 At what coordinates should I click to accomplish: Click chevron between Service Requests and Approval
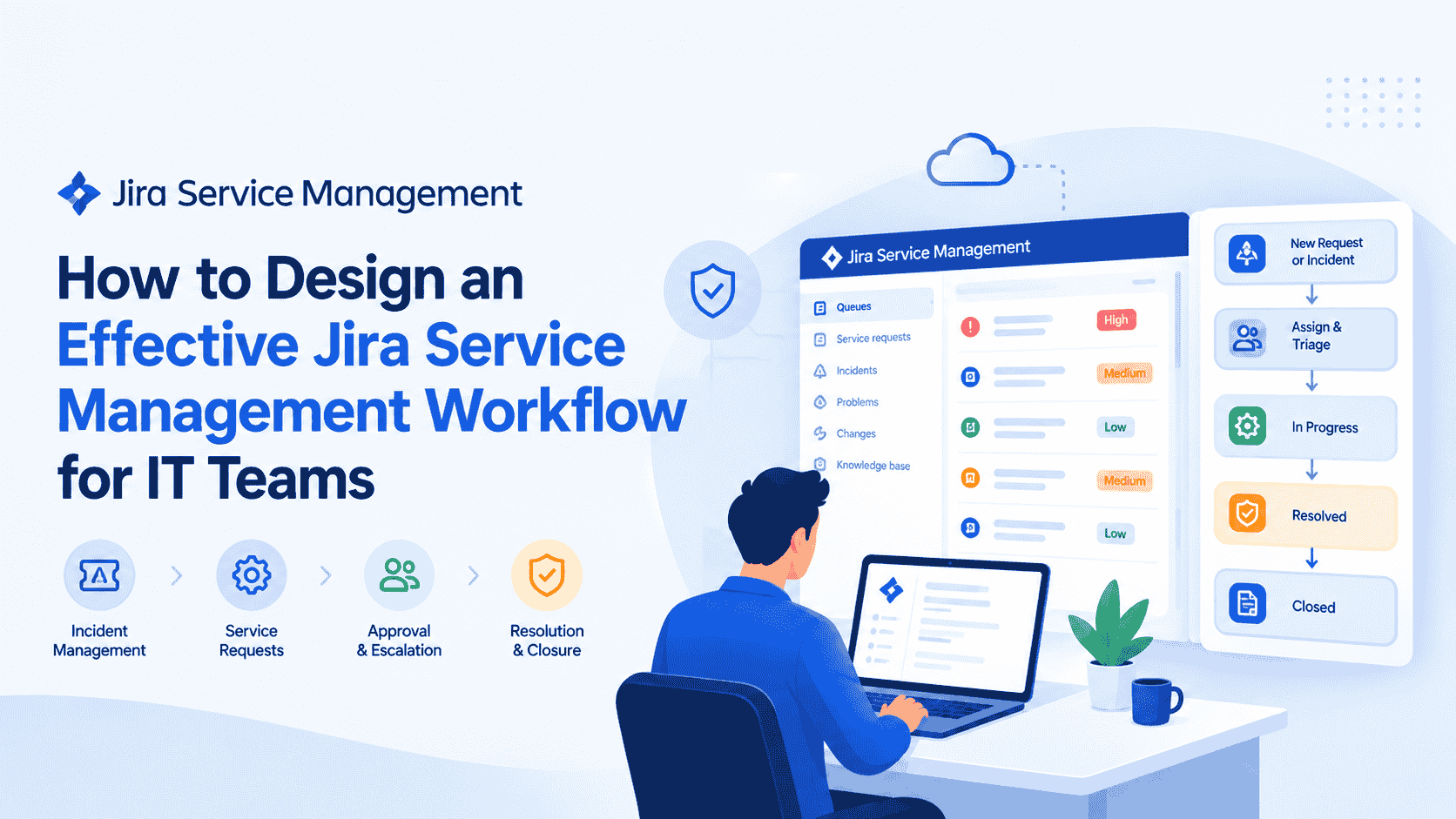click(x=326, y=575)
